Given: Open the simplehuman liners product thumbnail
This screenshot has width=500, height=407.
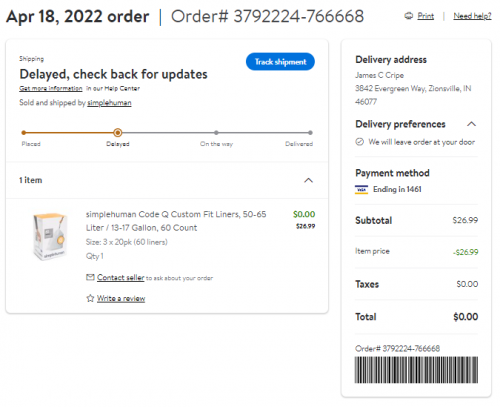Looking at the screenshot, I should (50, 236).
